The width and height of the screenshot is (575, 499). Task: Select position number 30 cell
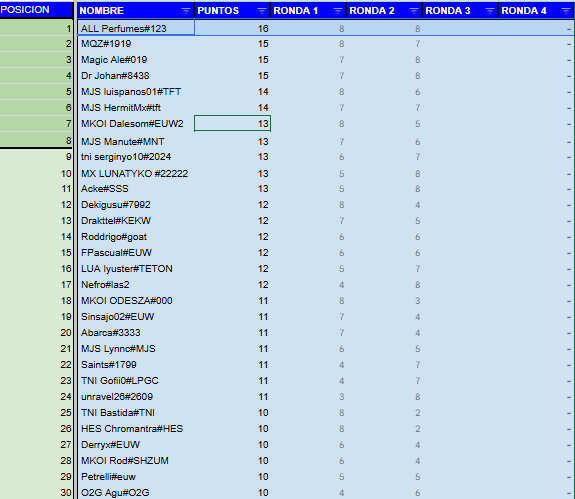coord(36,492)
